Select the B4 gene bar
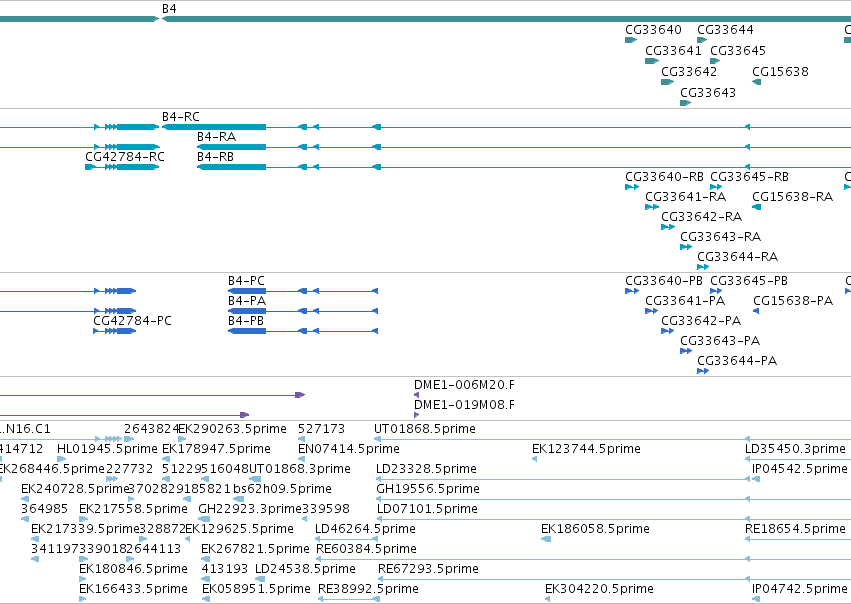The height and width of the screenshot is (604, 851). pos(506,19)
